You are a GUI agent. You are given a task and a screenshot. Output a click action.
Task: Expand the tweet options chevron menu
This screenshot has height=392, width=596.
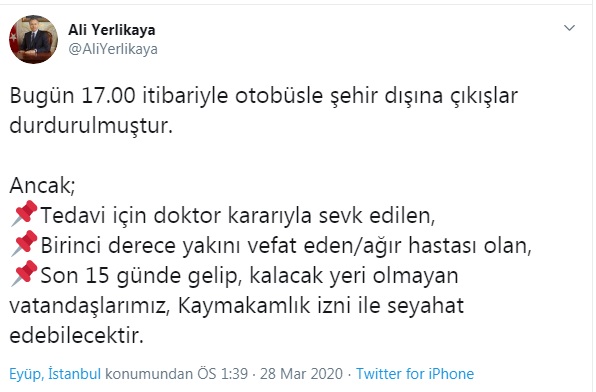point(569,28)
